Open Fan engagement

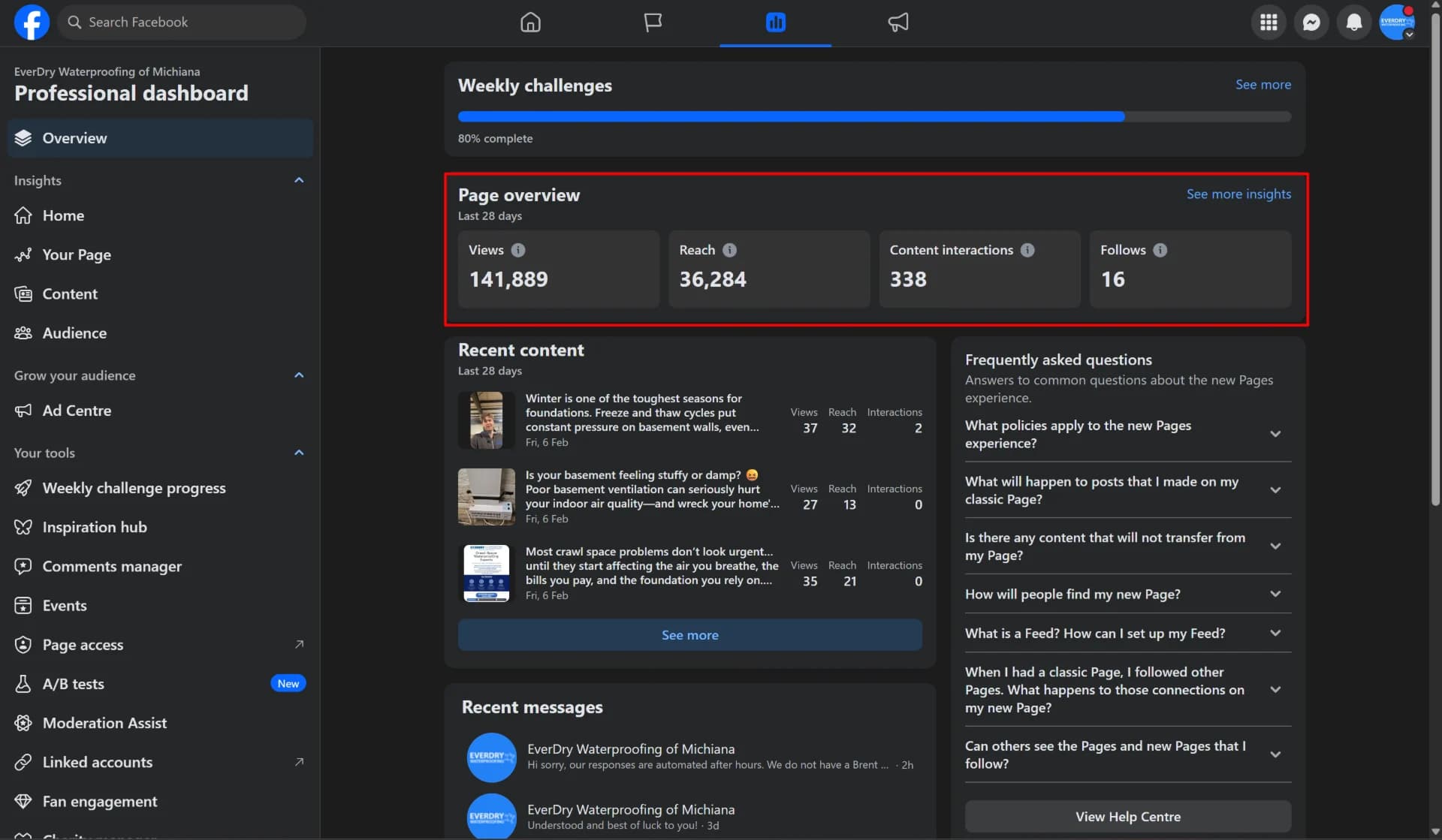[x=160, y=801]
